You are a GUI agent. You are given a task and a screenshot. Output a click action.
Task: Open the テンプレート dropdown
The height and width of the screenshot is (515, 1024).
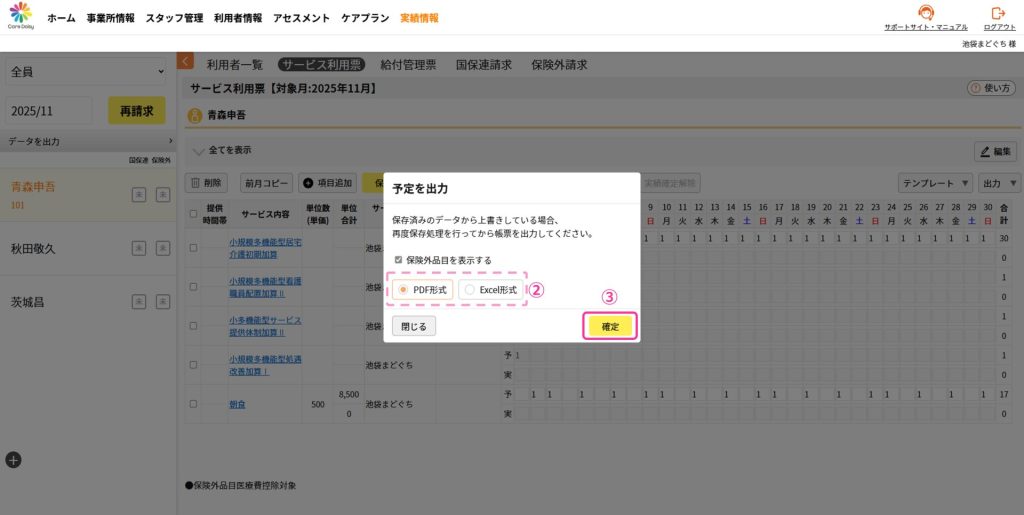click(x=935, y=183)
